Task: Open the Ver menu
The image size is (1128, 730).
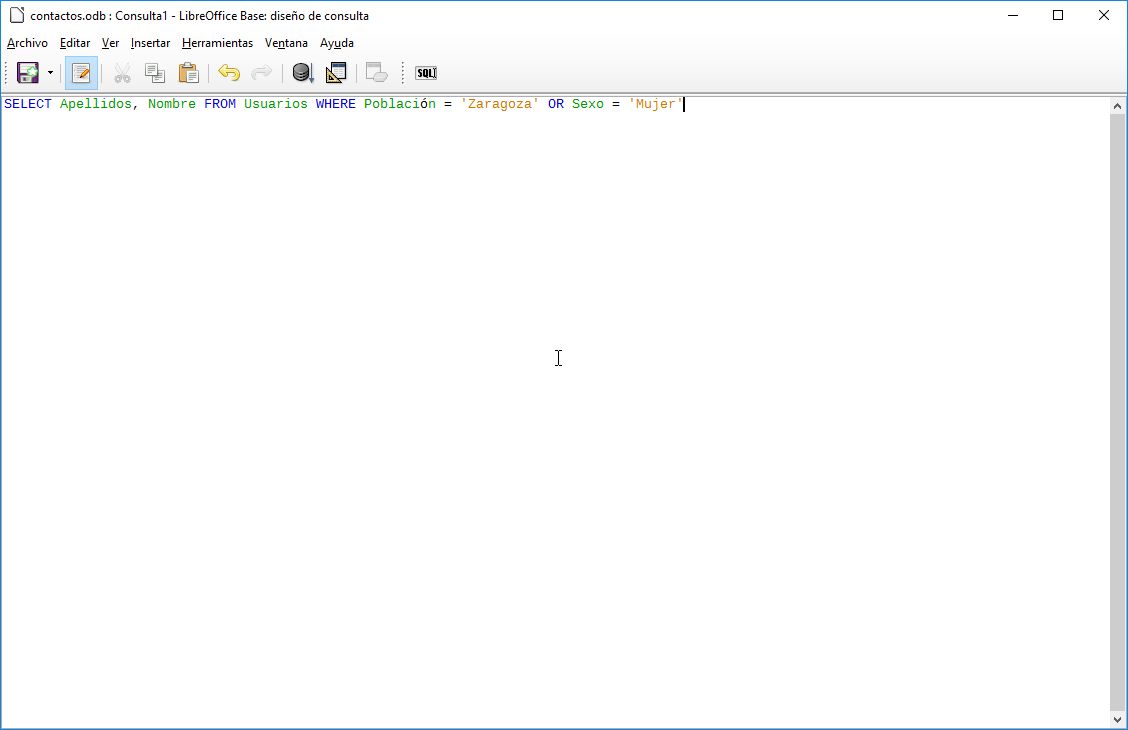Action: click(x=110, y=43)
